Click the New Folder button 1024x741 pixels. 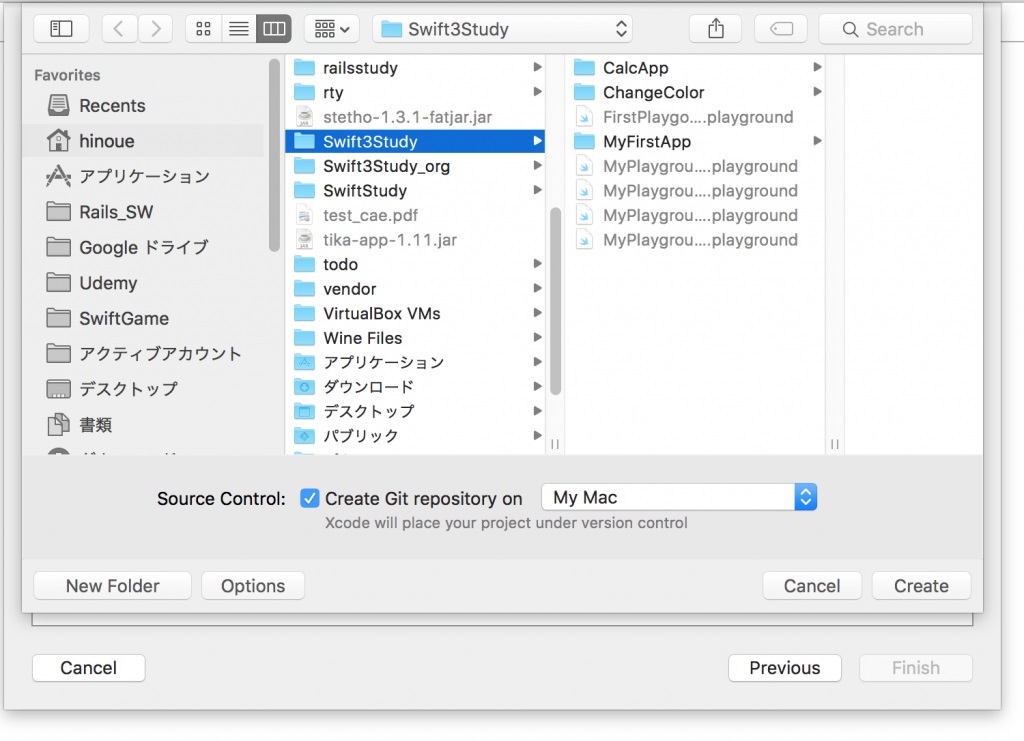pyautogui.click(x=112, y=586)
